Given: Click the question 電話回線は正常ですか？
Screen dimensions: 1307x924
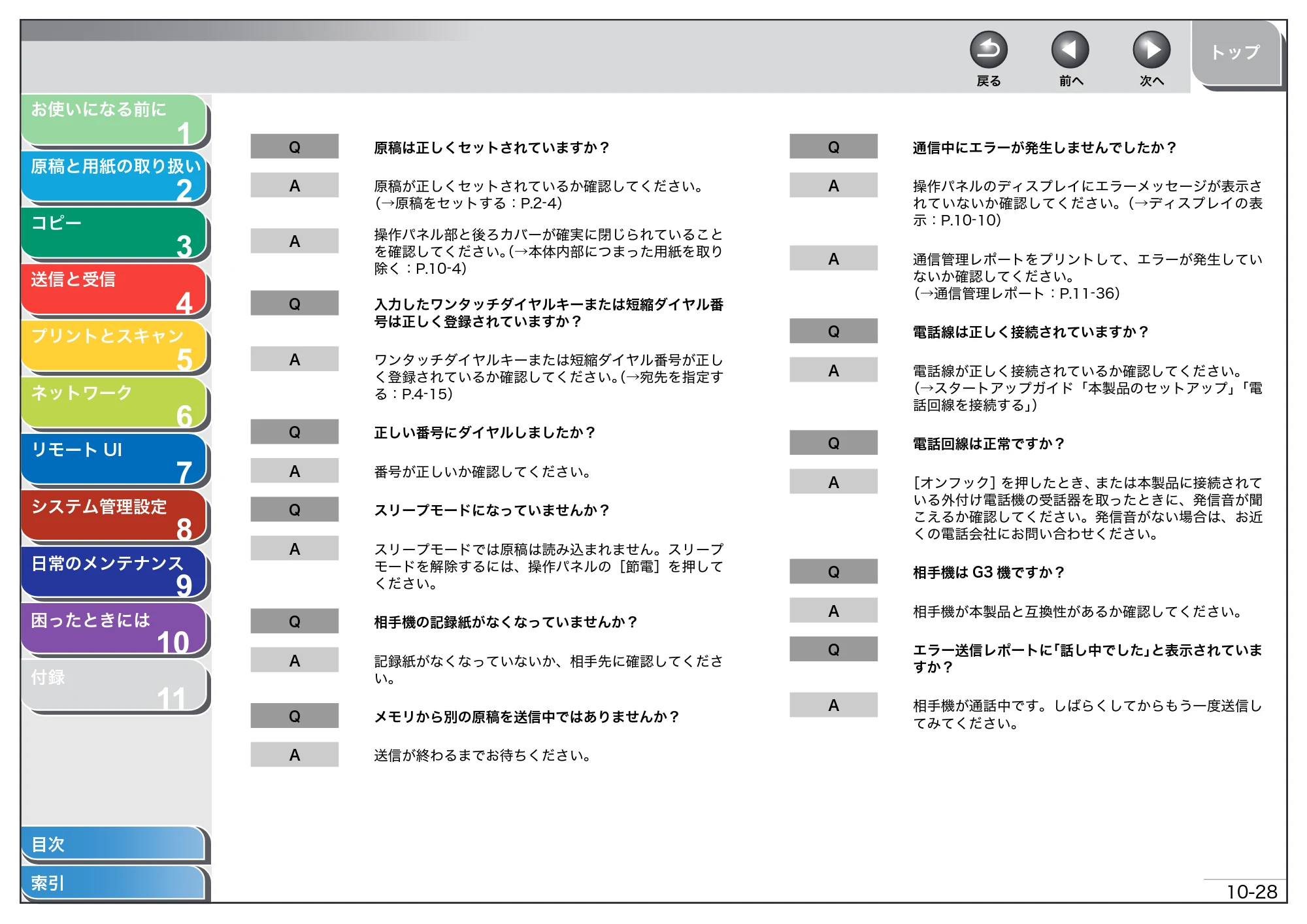Looking at the screenshot, I should pos(989,444).
